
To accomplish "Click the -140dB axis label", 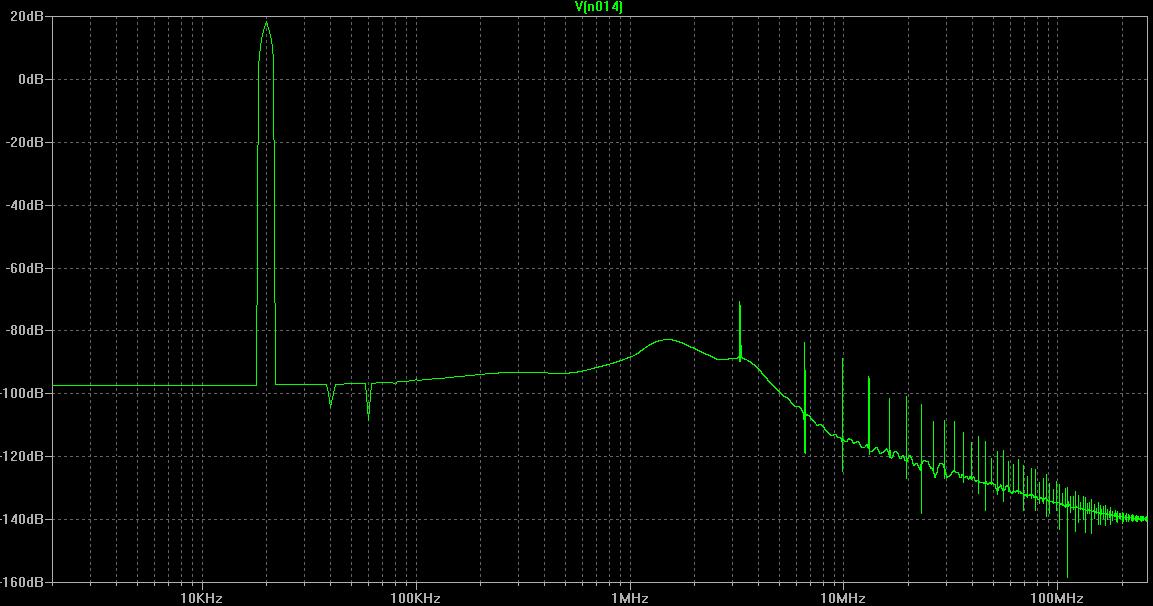I will (22, 519).
